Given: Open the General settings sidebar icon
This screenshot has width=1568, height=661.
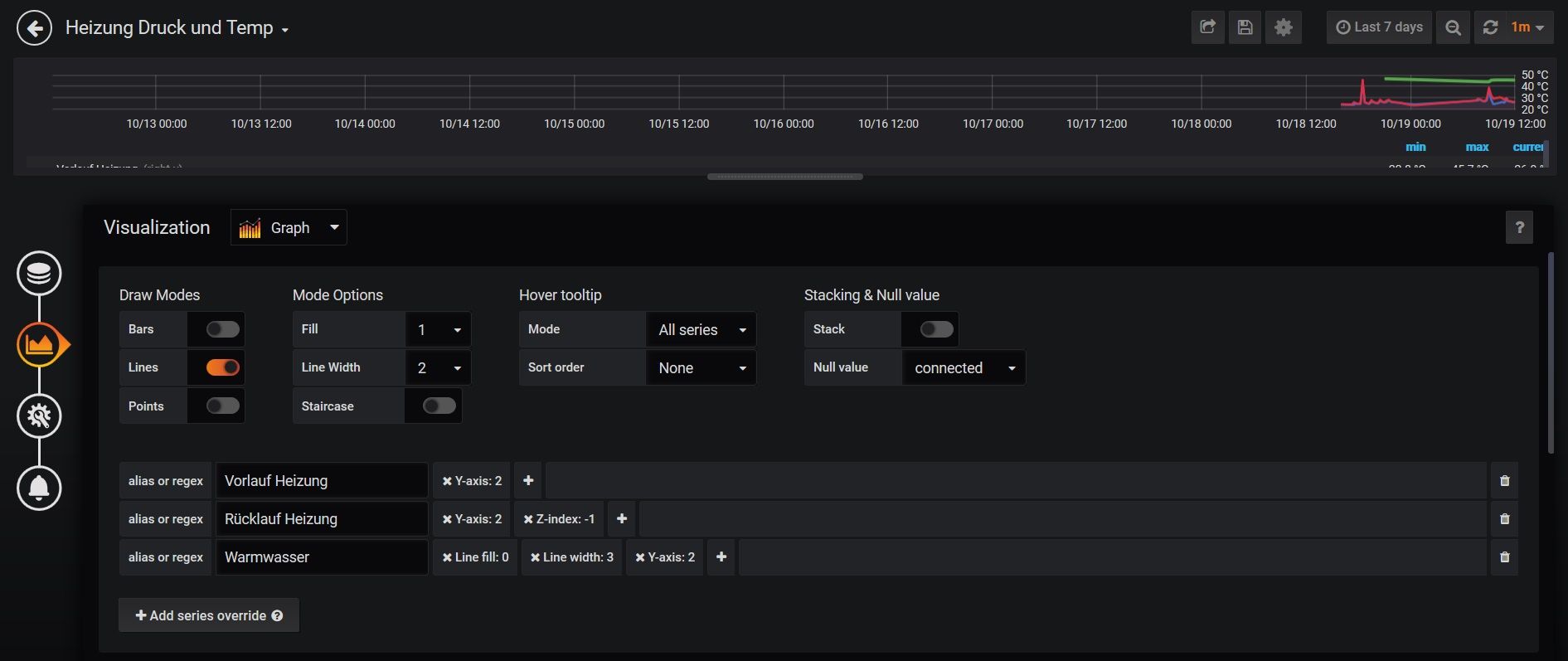Looking at the screenshot, I should tap(39, 416).
